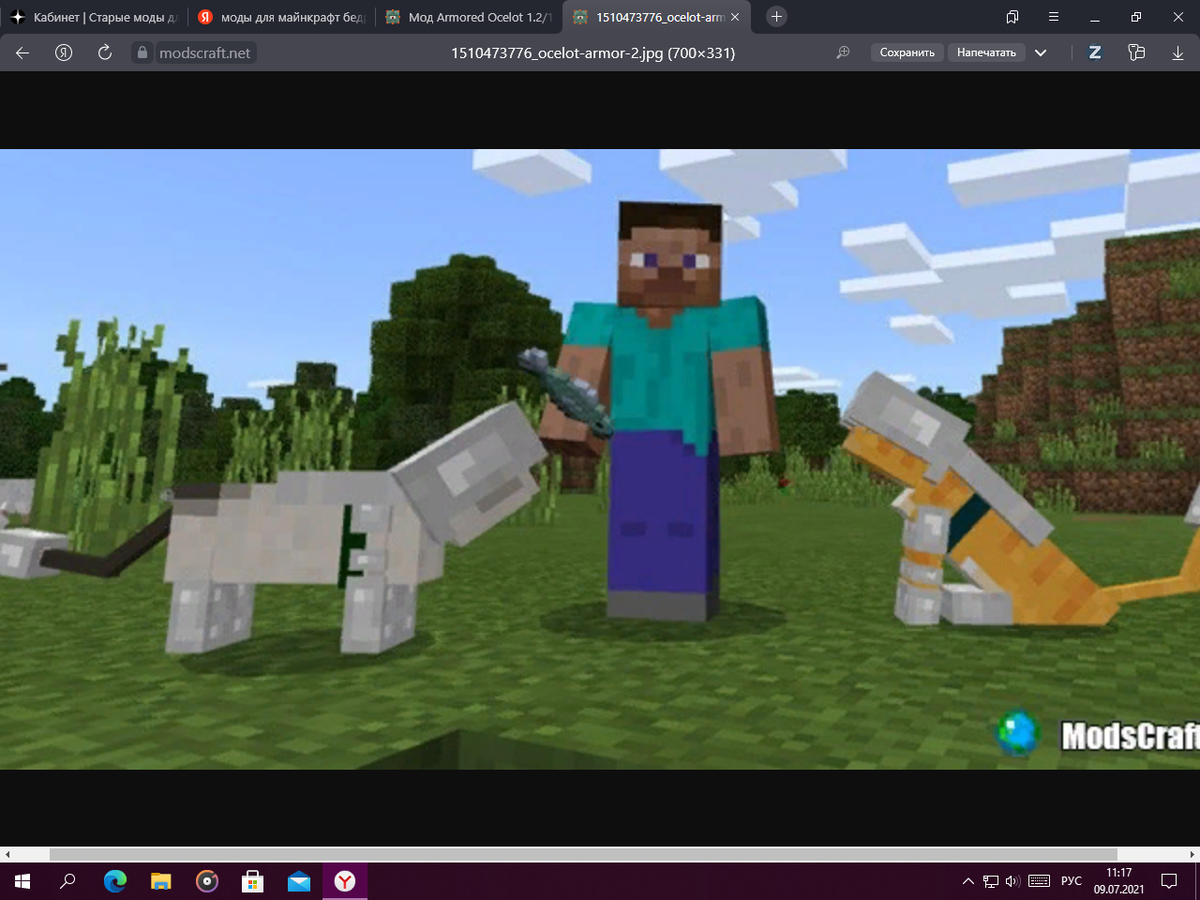Open the Mail app from taskbar

point(299,881)
